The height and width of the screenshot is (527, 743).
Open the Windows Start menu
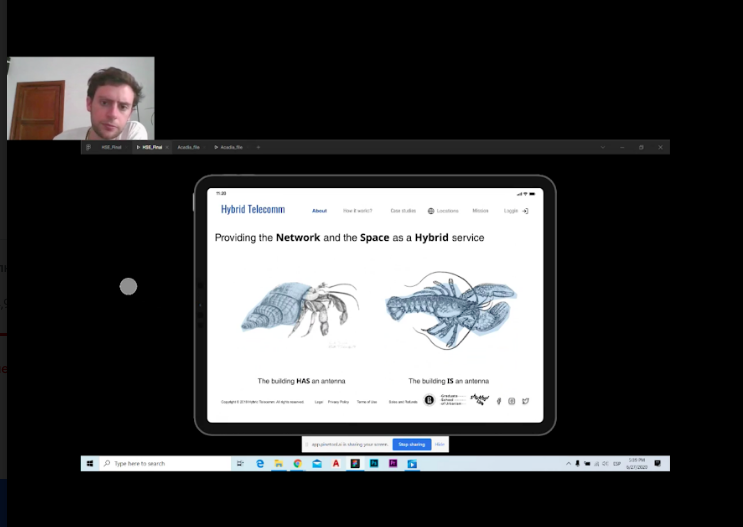pyautogui.click(x=90, y=463)
